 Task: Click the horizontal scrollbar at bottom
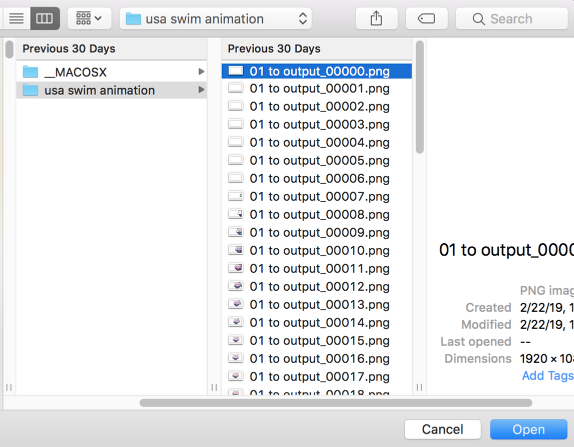(336, 403)
